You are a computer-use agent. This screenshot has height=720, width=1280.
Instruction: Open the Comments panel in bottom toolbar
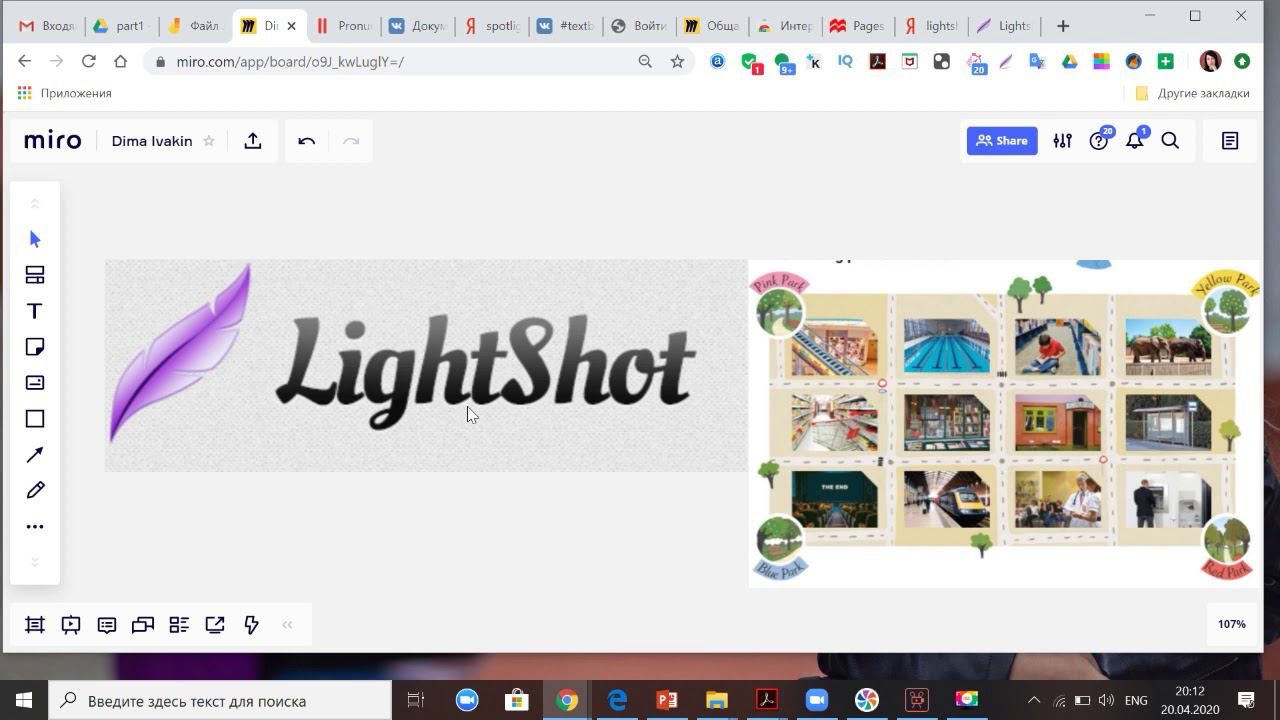[x=107, y=625]
